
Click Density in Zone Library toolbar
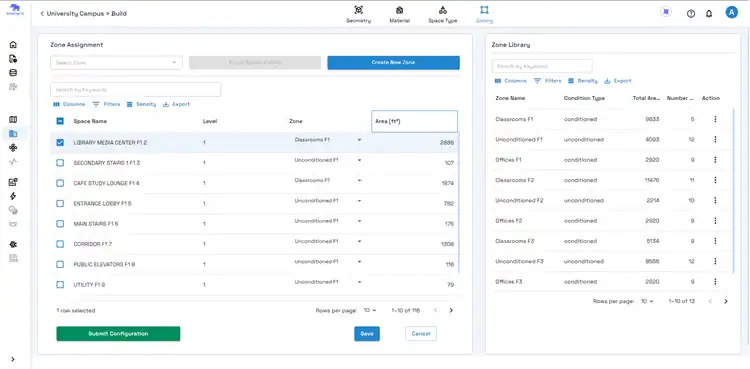[583, 81]
